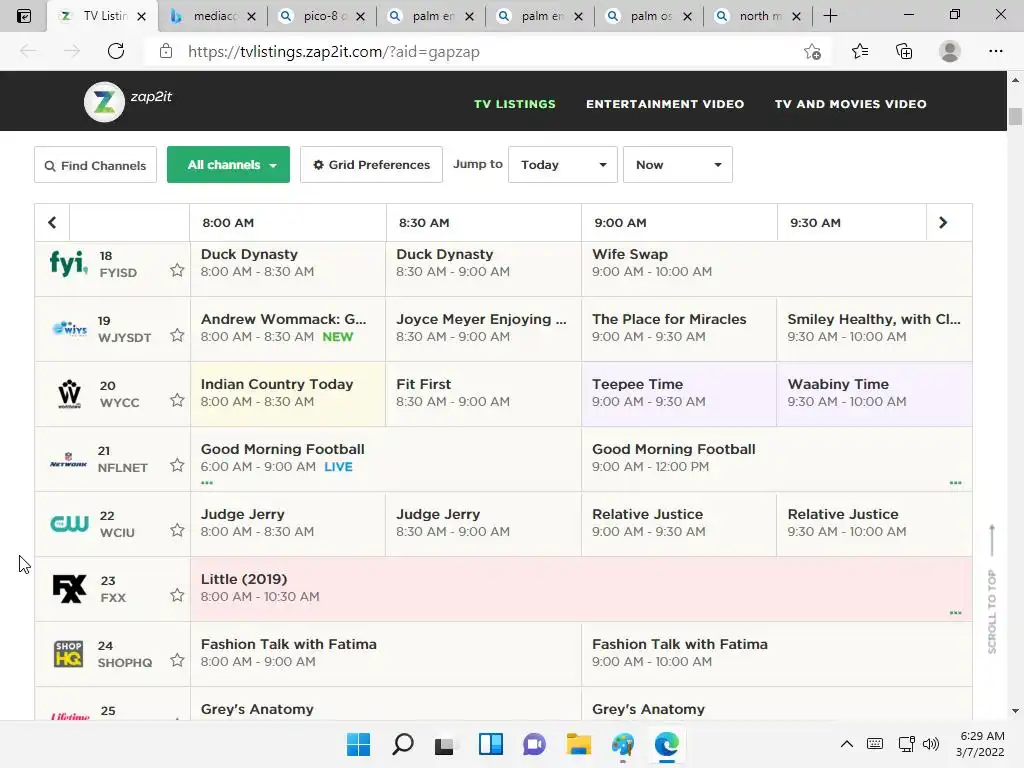
Task: Toggle favorite star for NFLNET channel
Action: tap(177, 465)
